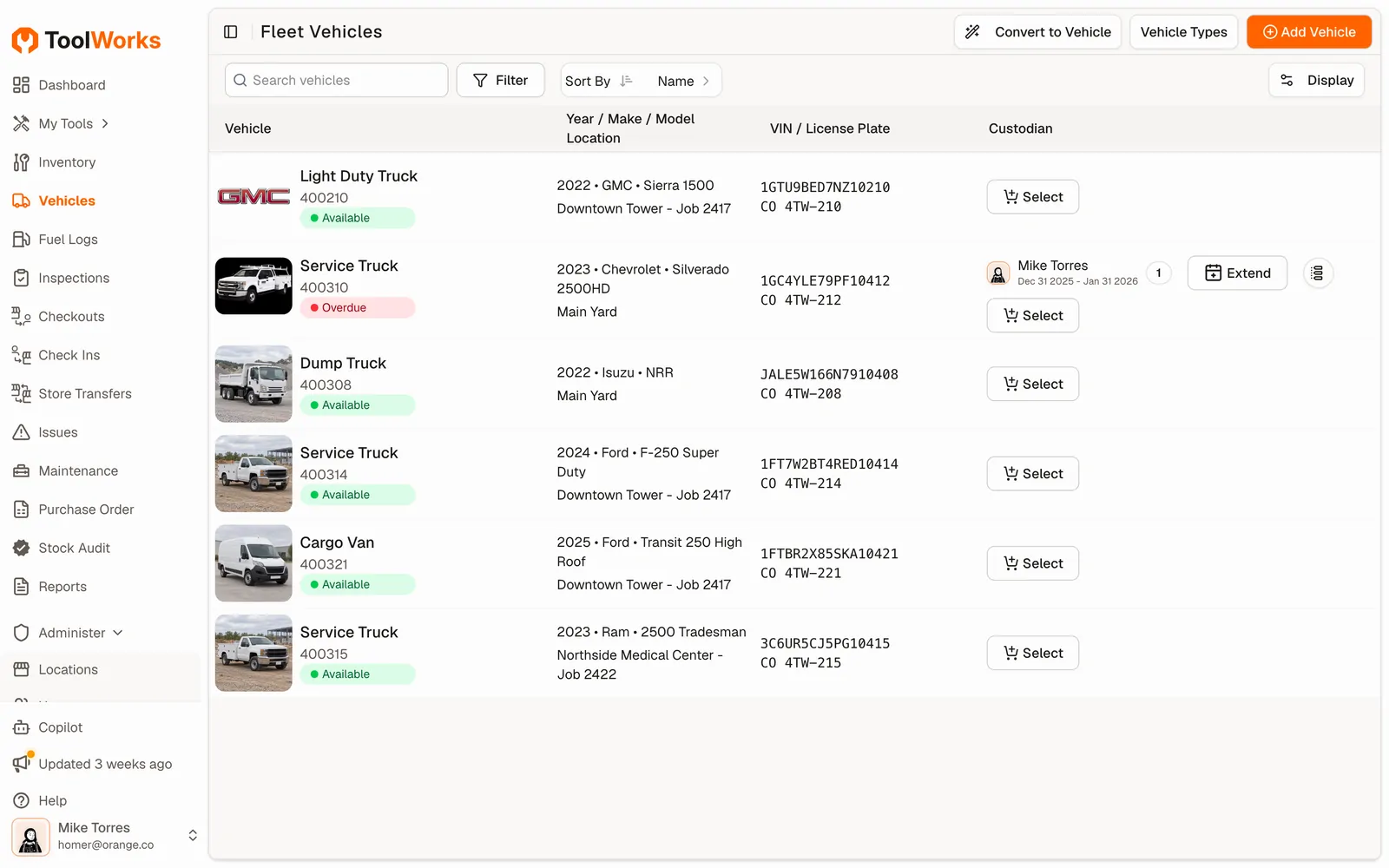Open Display options
The image size is (1389, 868).
(1316, 81)
